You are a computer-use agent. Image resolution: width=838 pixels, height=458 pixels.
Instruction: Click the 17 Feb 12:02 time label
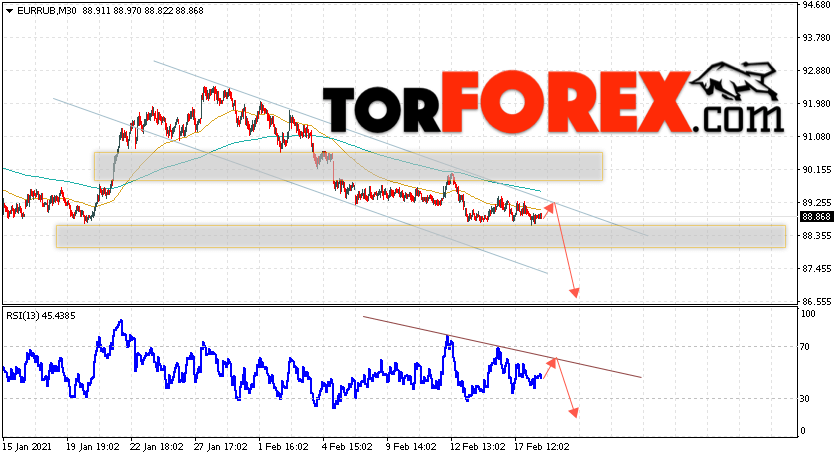click(x=542, y=446)
